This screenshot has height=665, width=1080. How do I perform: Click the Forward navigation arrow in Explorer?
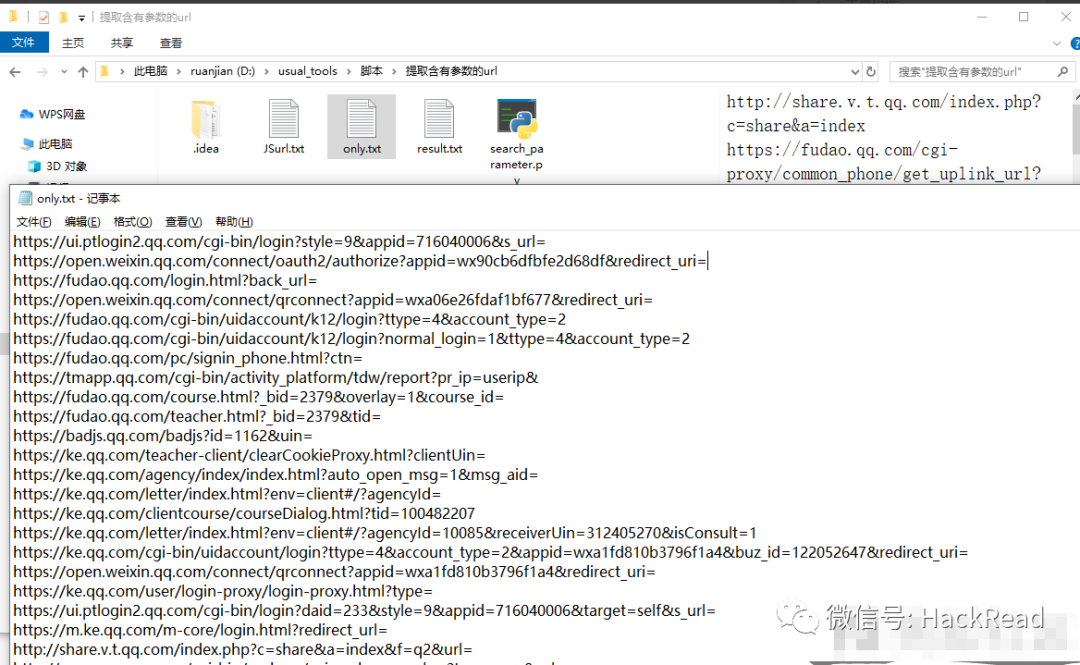point(42,72)
